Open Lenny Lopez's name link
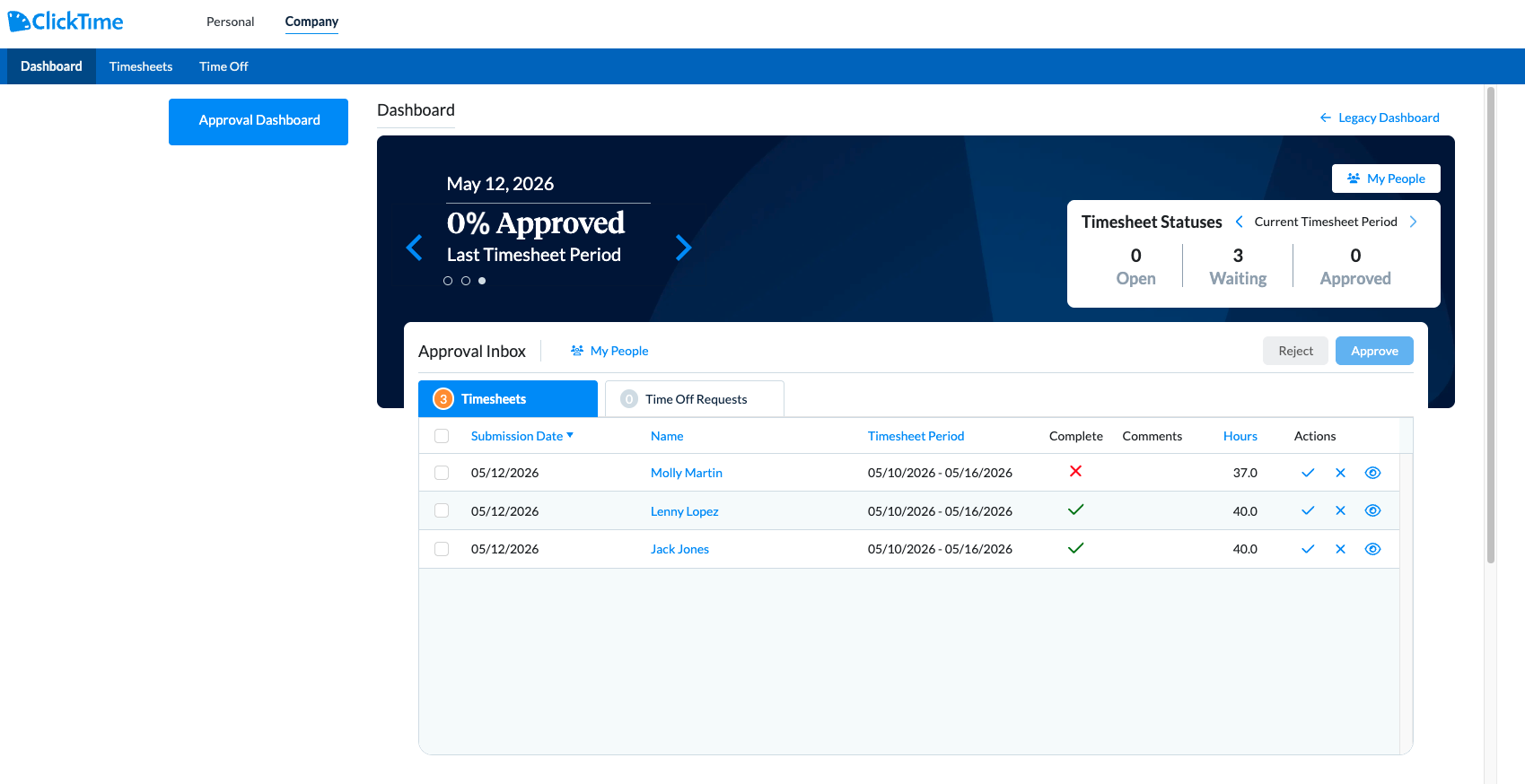Screen dimensions: 1525x784 point(684,511)
